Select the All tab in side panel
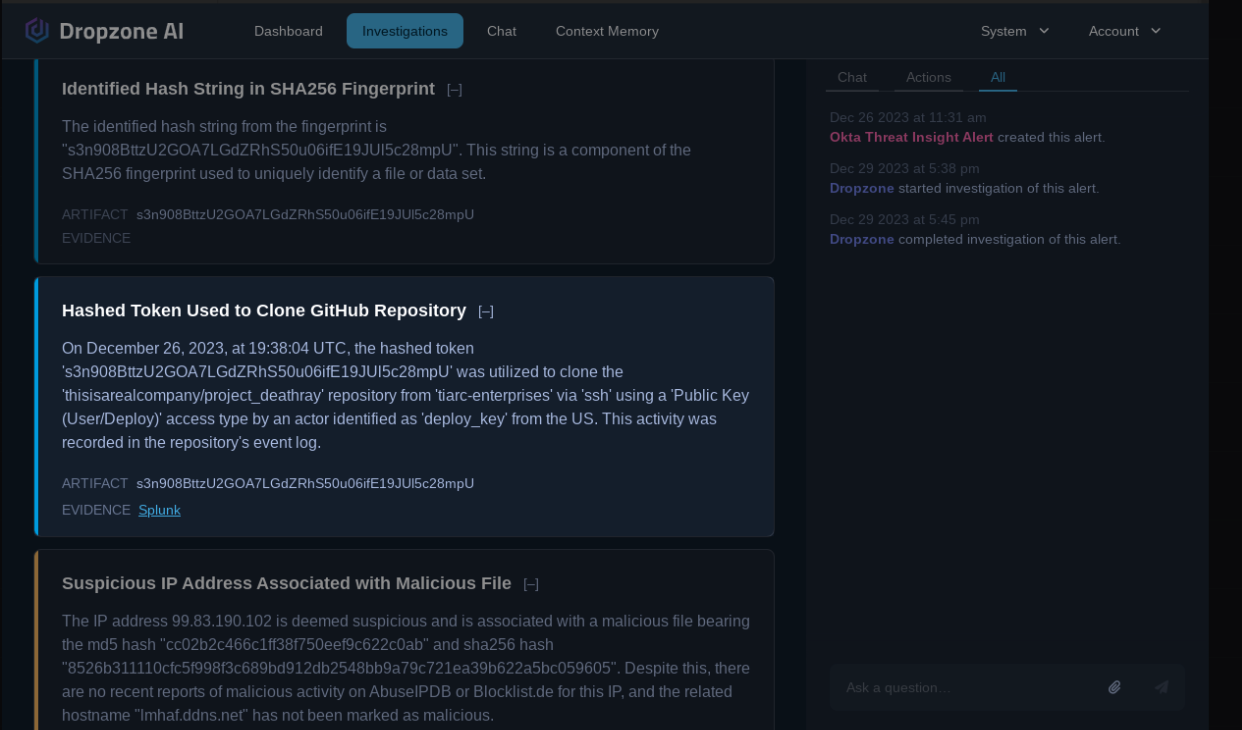Image resolution: width=1242 pixels, height=730 pixels. [998, 77]
